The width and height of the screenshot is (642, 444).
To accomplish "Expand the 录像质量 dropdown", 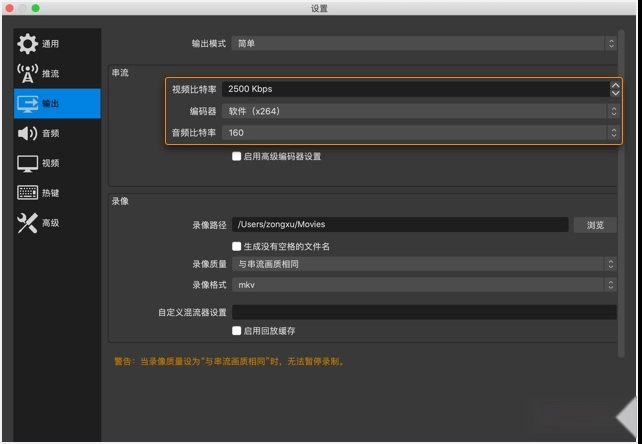I will (x=424, y=264).
